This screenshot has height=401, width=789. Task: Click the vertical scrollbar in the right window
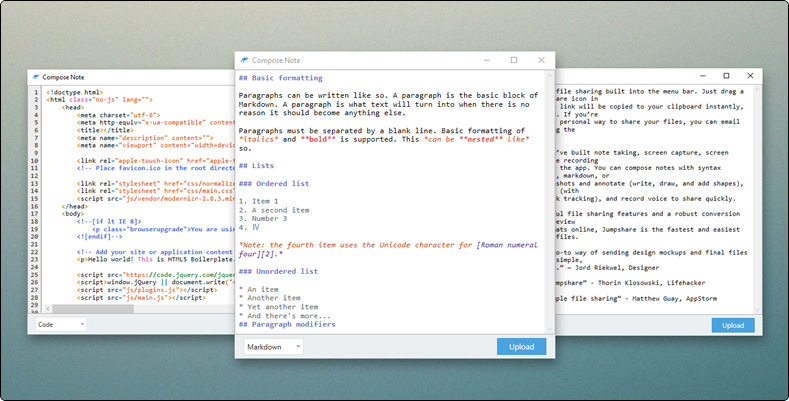click(757, 200)
